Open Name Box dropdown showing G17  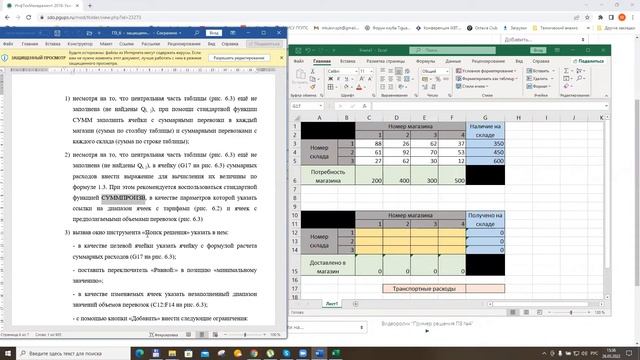pos(321,106)
